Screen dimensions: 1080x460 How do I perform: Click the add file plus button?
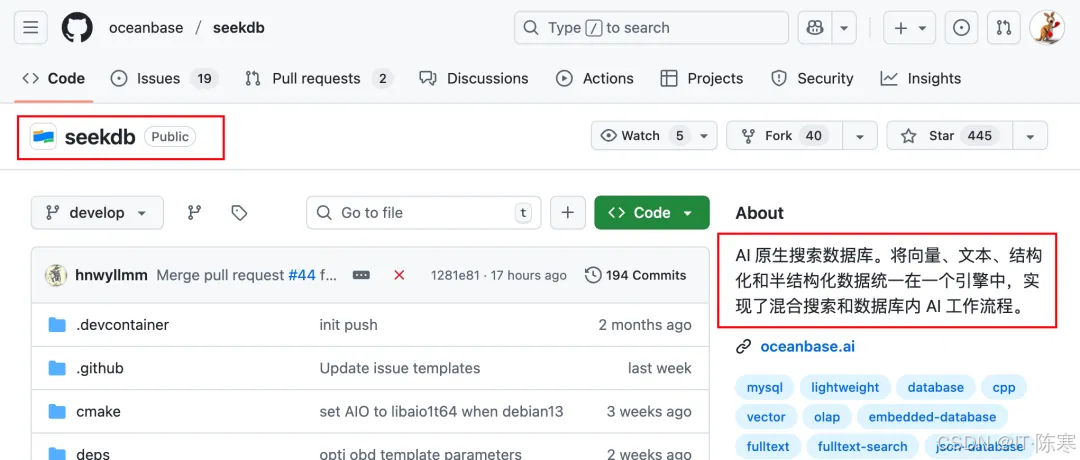pos(568,213)
